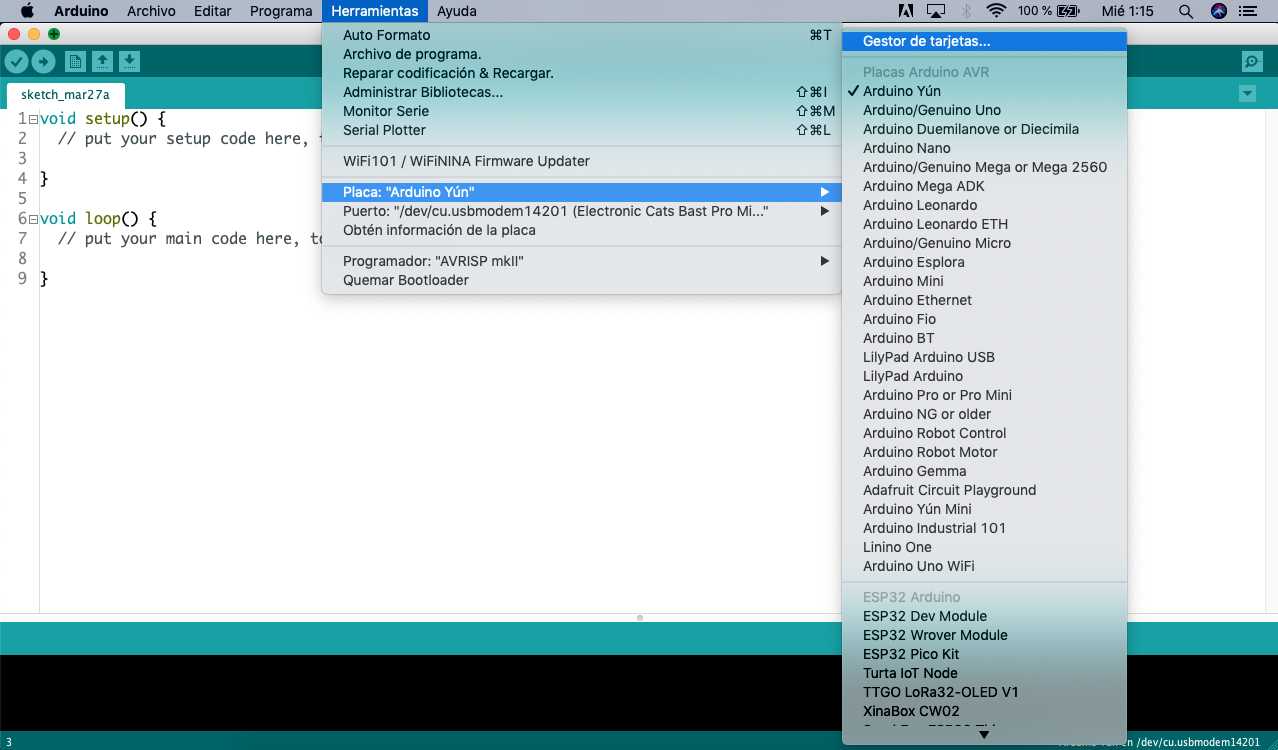Click the Save sketch down-arrow icon

click(129, 62)
